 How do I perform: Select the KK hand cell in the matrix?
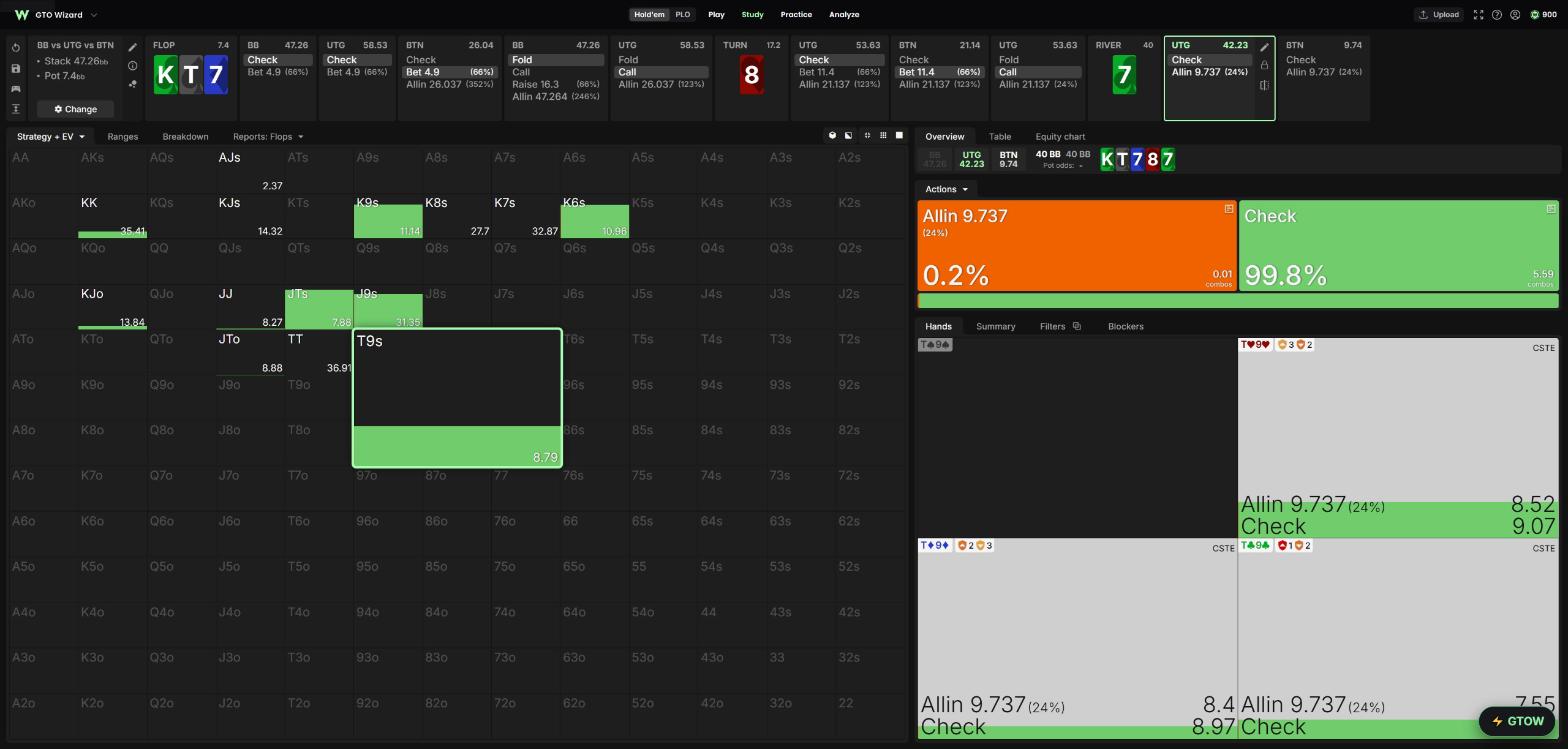pos(112,216)
